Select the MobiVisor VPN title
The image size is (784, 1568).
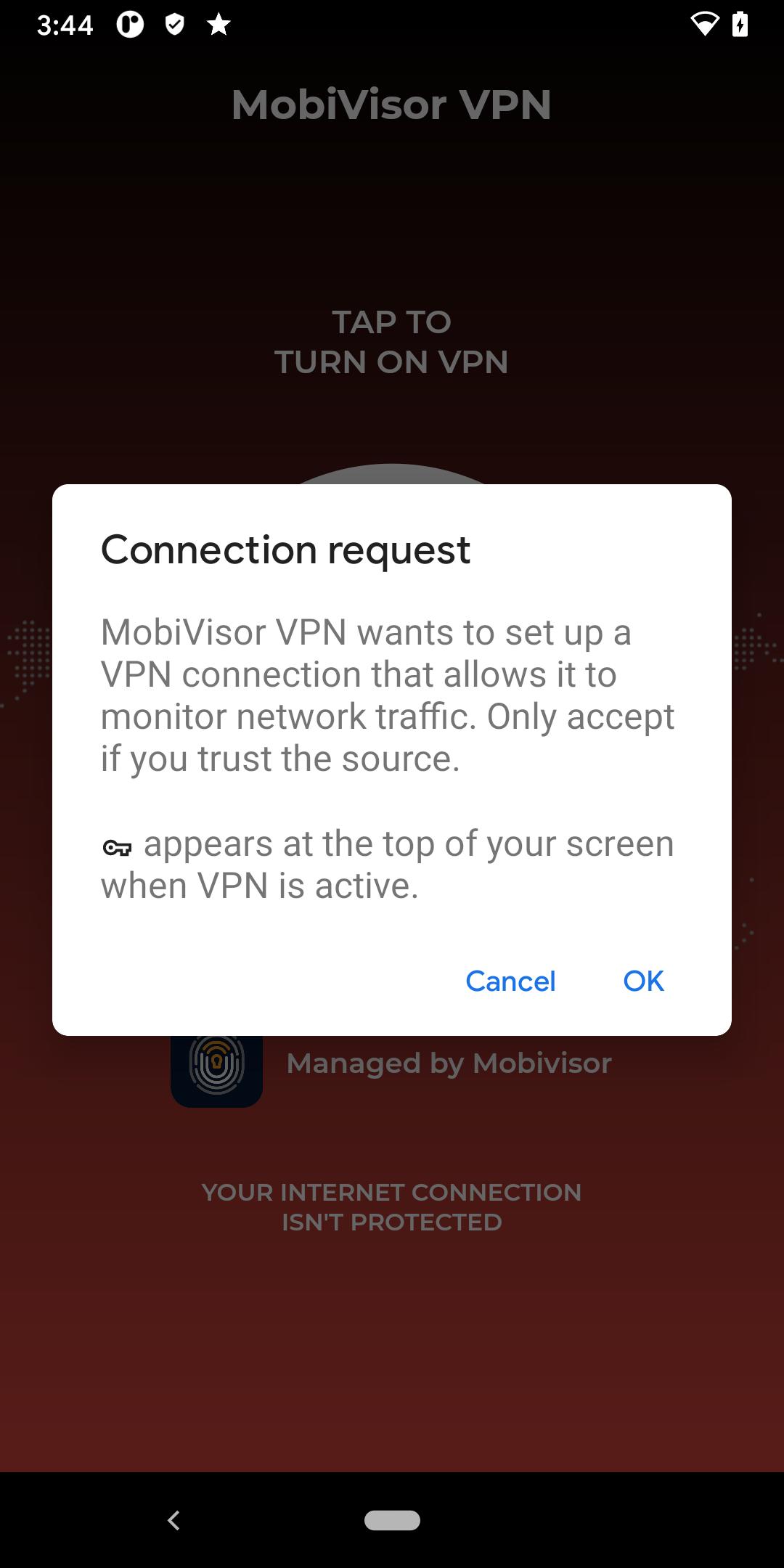392,105
